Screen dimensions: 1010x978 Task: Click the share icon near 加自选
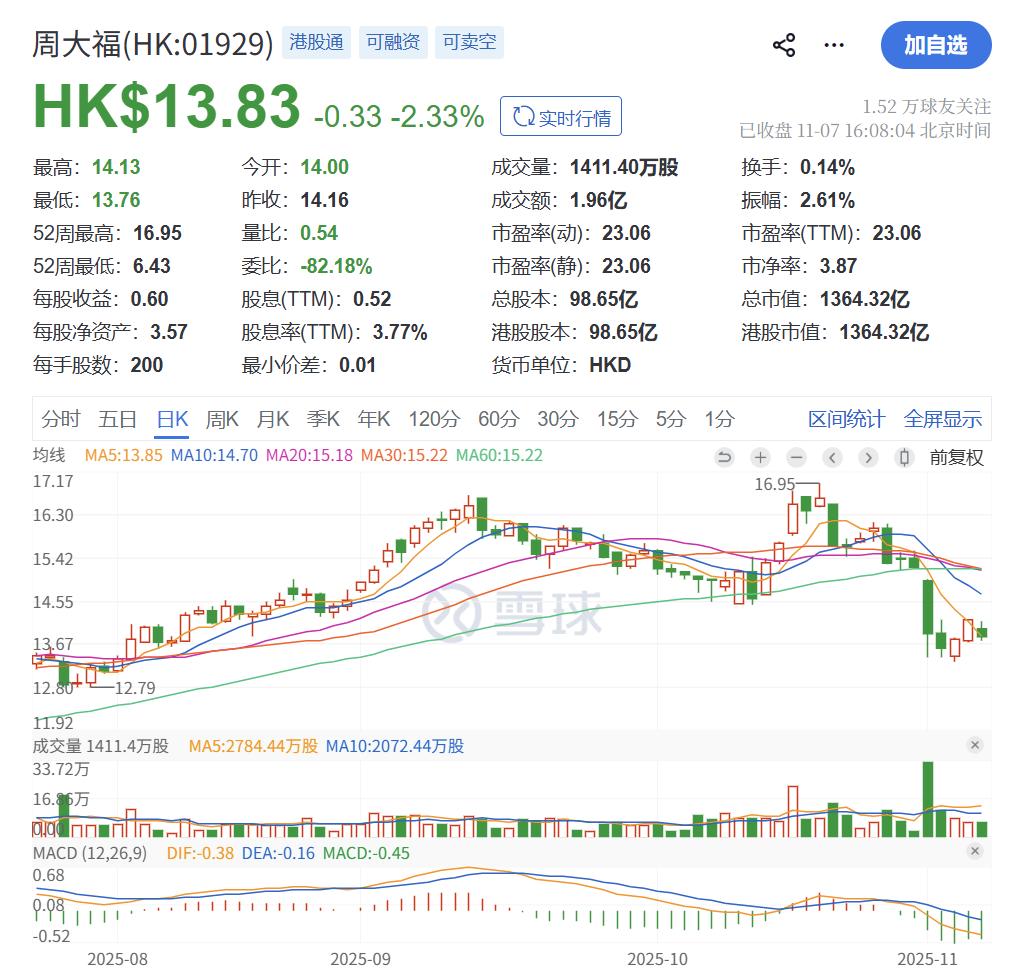[x=786, y=44]
